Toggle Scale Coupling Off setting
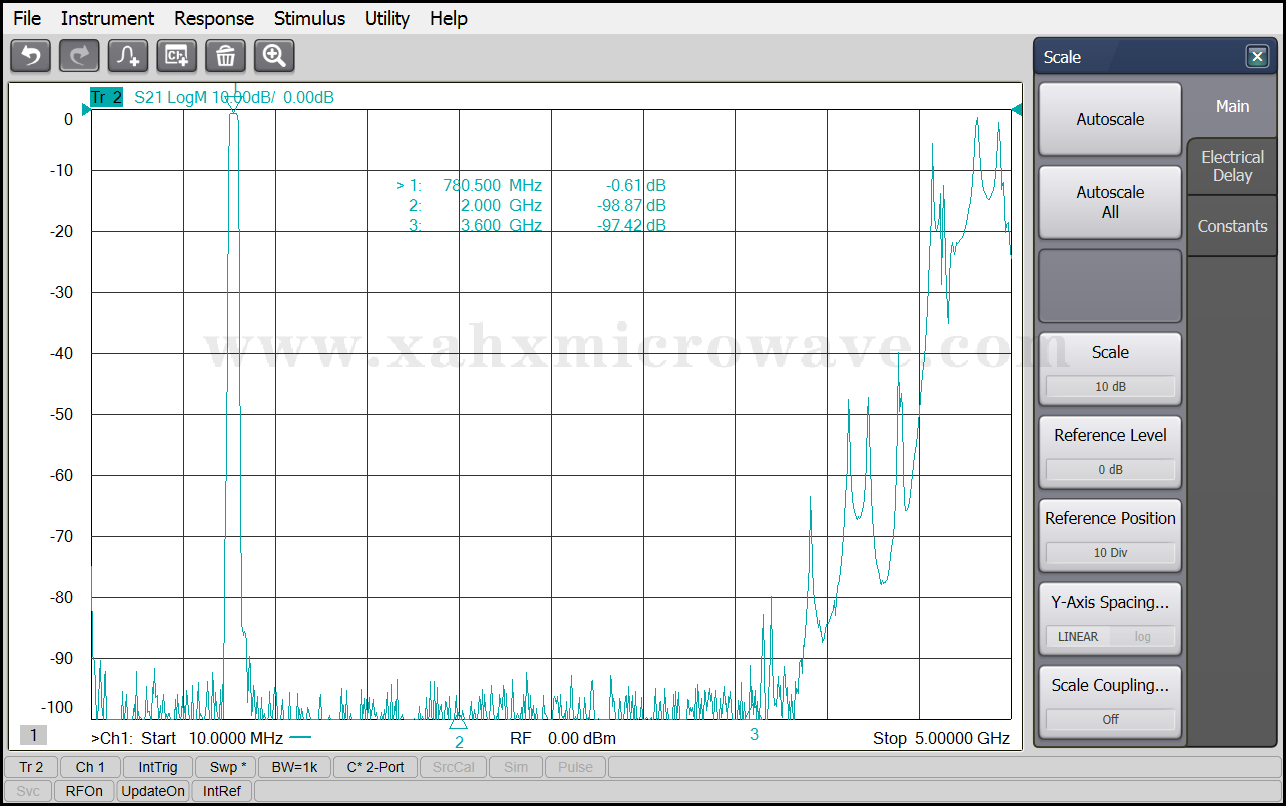The height and width of the screenshot is (806, 1286). coord(1110,719)
